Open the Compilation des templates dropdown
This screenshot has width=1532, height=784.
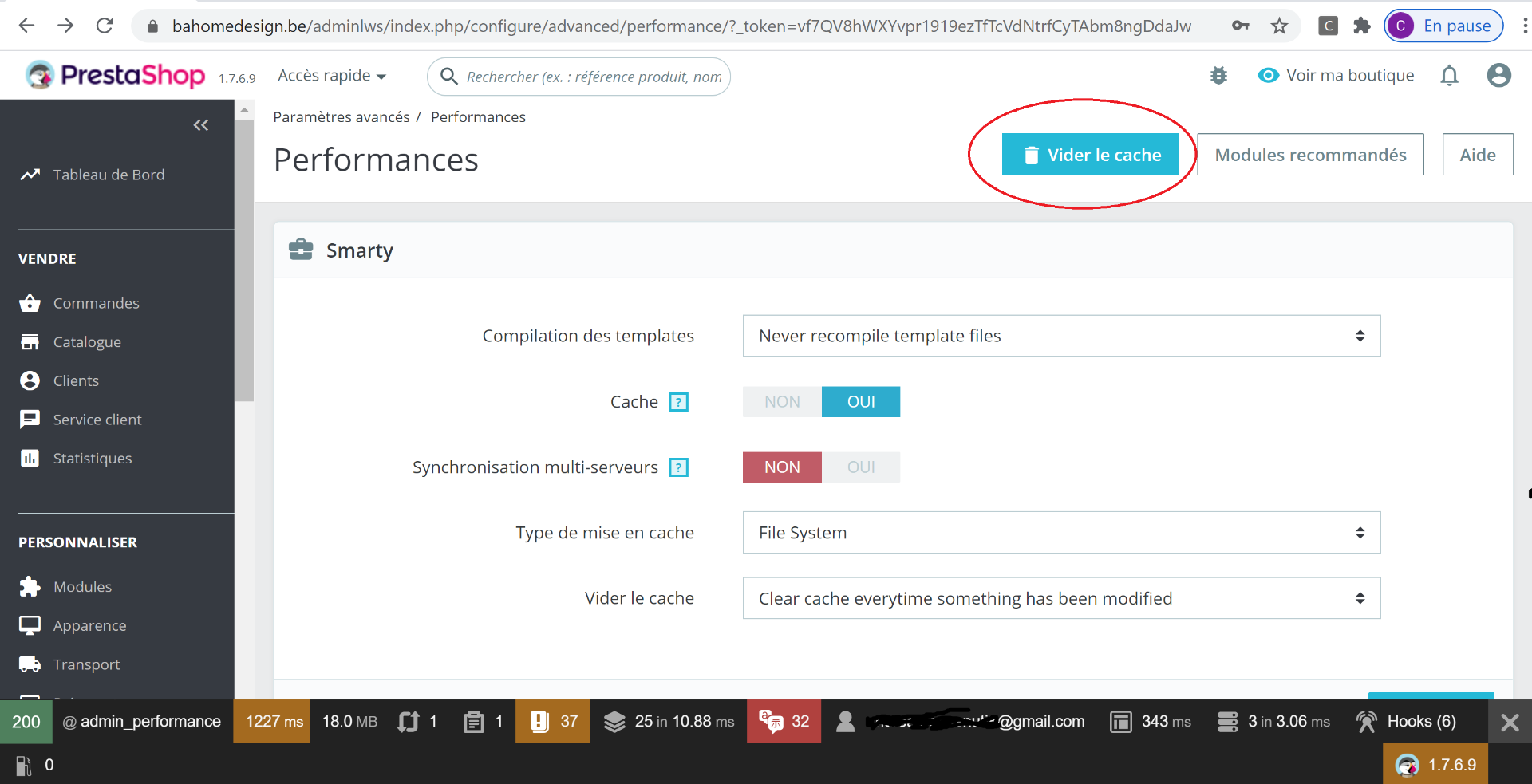click(1061, 336)
